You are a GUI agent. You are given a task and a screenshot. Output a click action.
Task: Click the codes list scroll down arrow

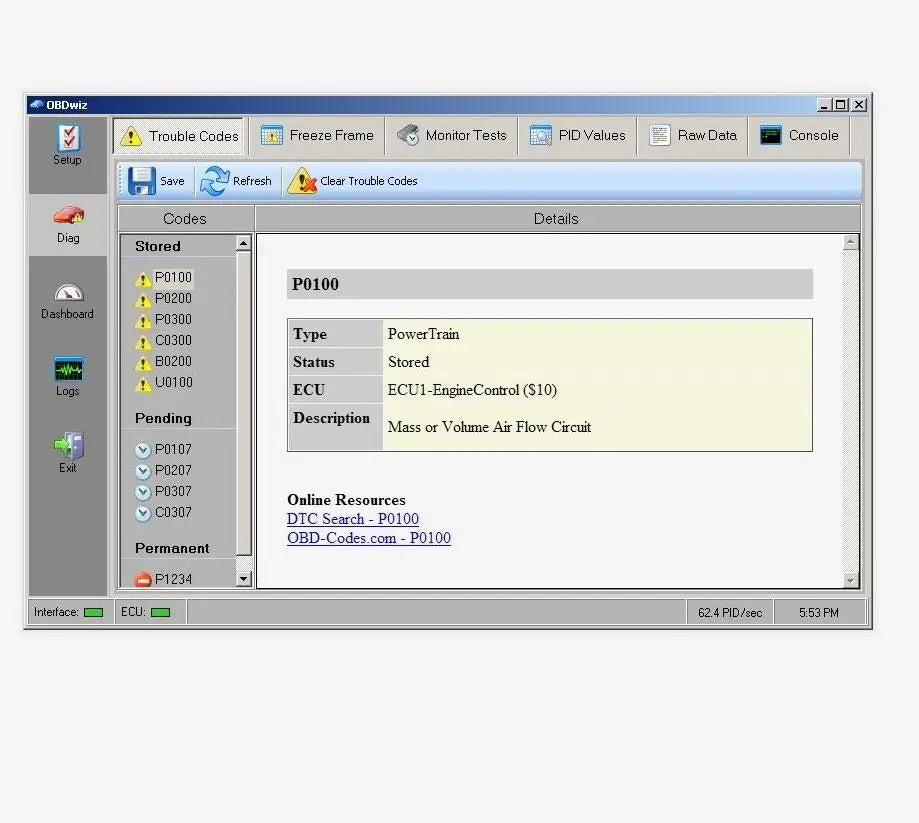tap(244, 579)
